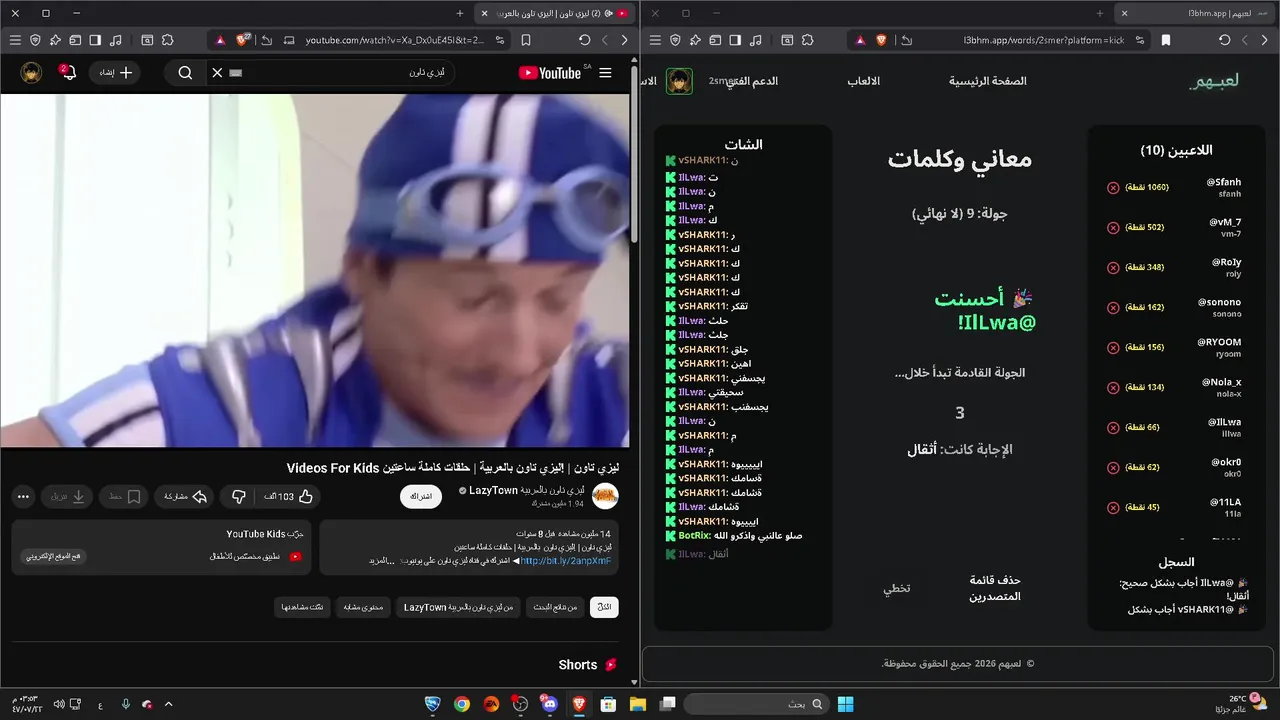Open Discord from the taskbar
1280x720 pixels.
pos(549,704)
